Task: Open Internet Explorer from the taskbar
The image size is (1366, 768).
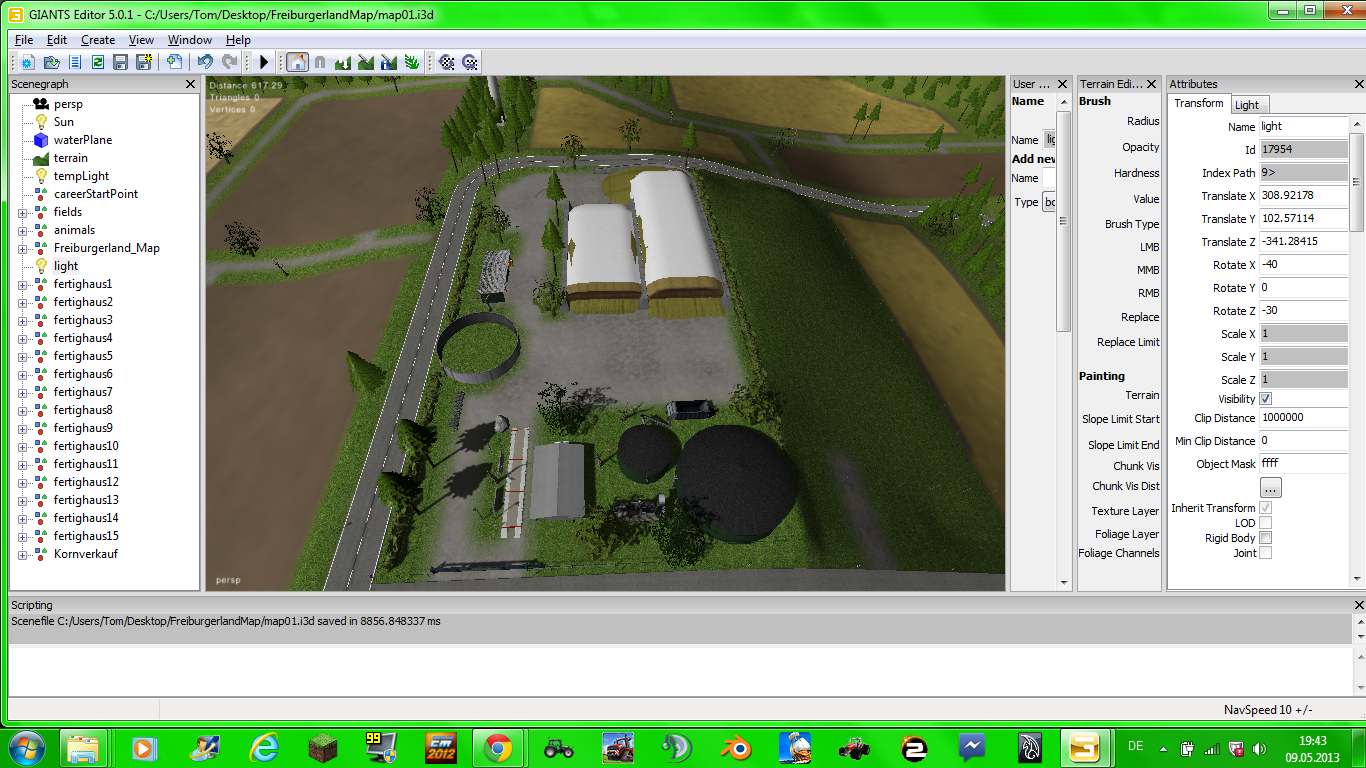Action: [264, 748]
